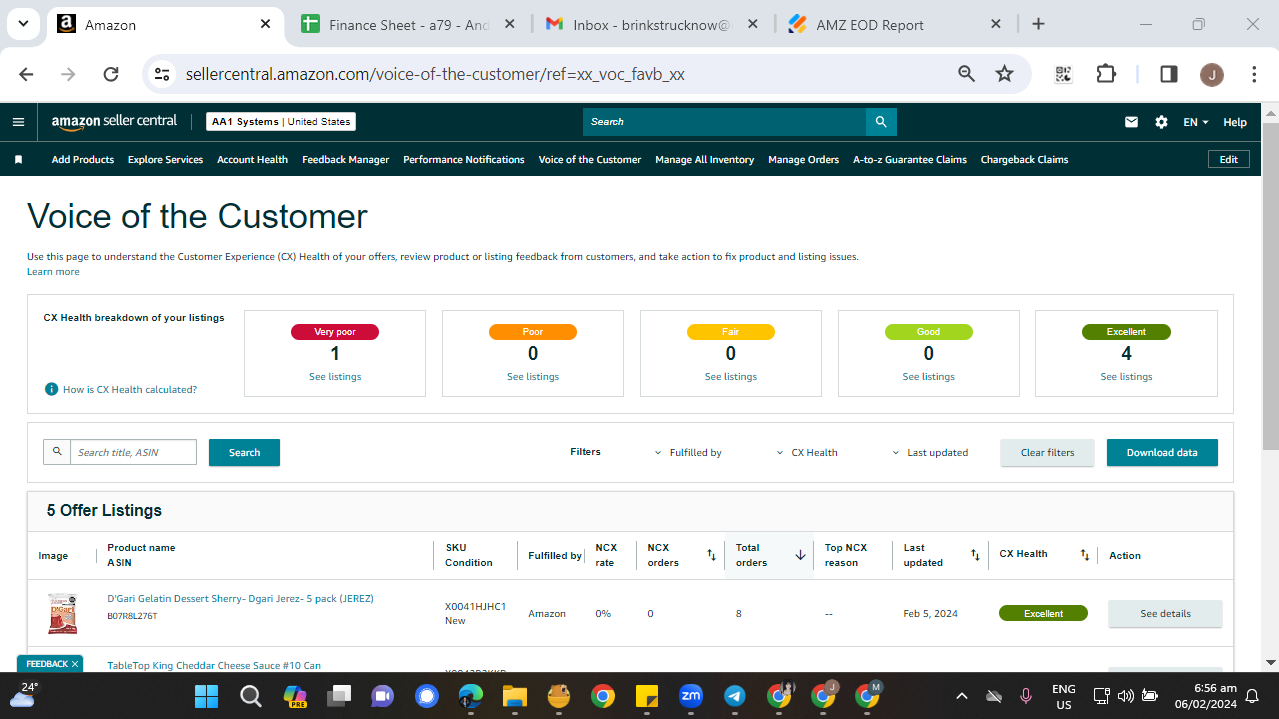Image resolution: width=1279 pixels, height=719 pixels.
Task: Expand the Fulfilled by filter dropdown
Action: pos(688,453)
